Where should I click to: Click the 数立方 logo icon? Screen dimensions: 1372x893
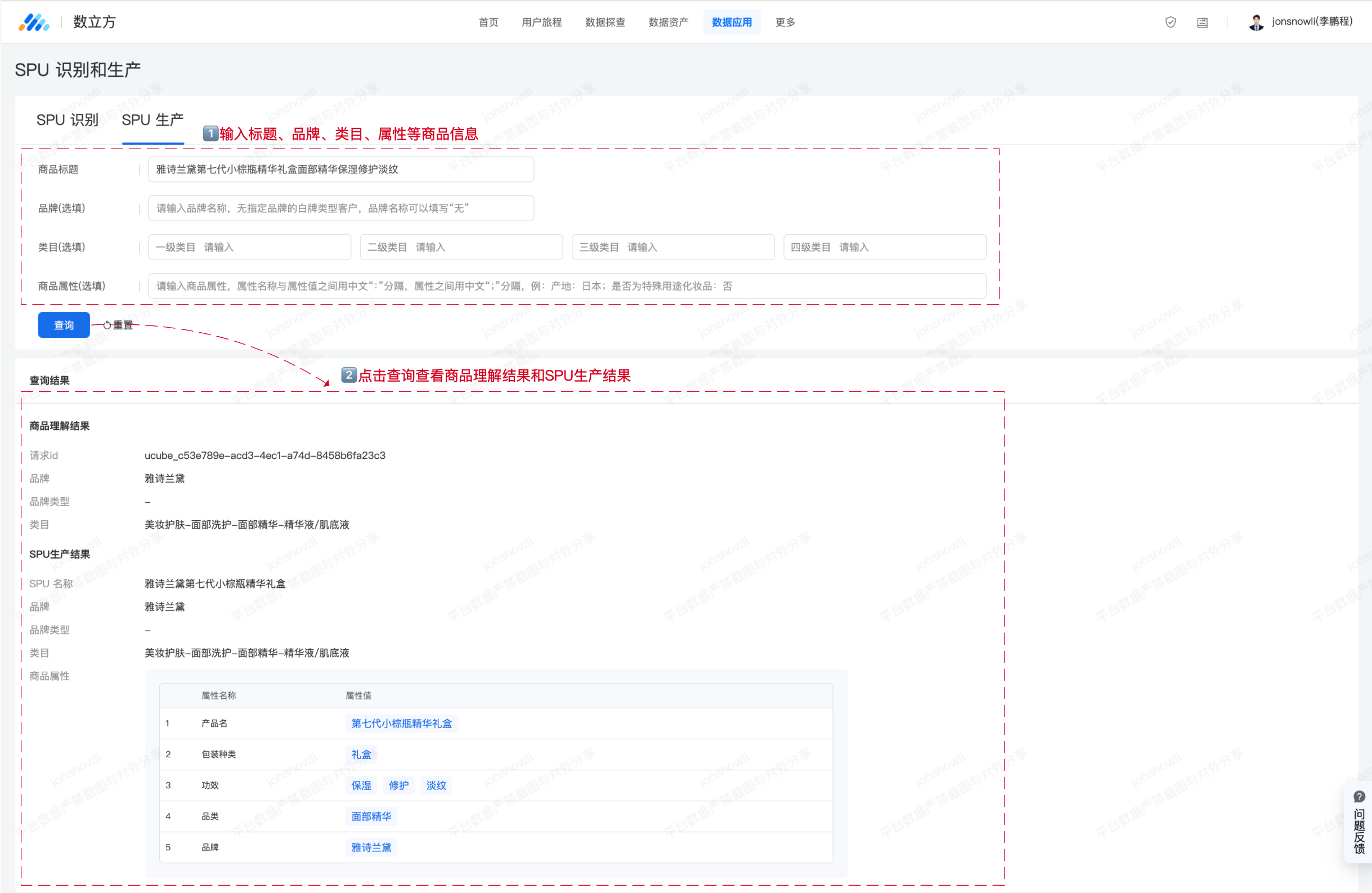[33, 23]
